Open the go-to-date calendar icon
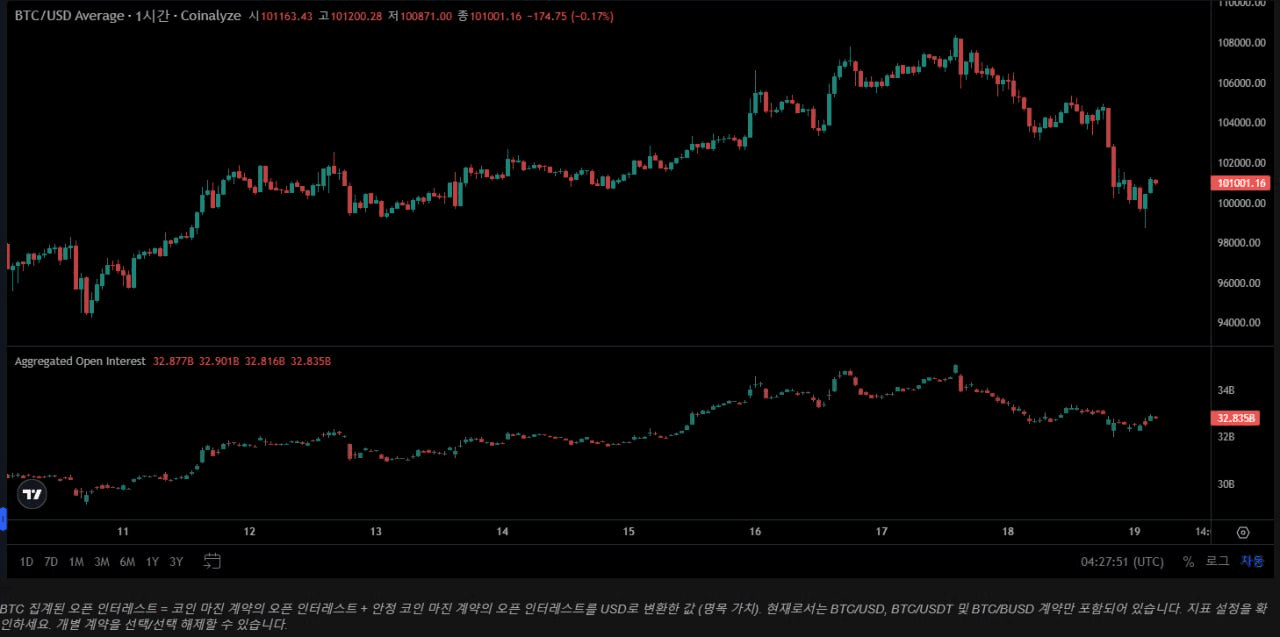 [x=211, y=561]
